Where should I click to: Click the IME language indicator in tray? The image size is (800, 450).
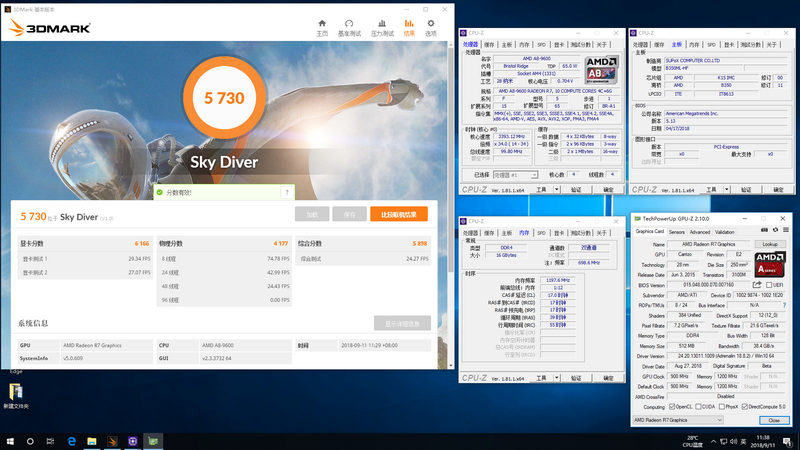[743, 441]
